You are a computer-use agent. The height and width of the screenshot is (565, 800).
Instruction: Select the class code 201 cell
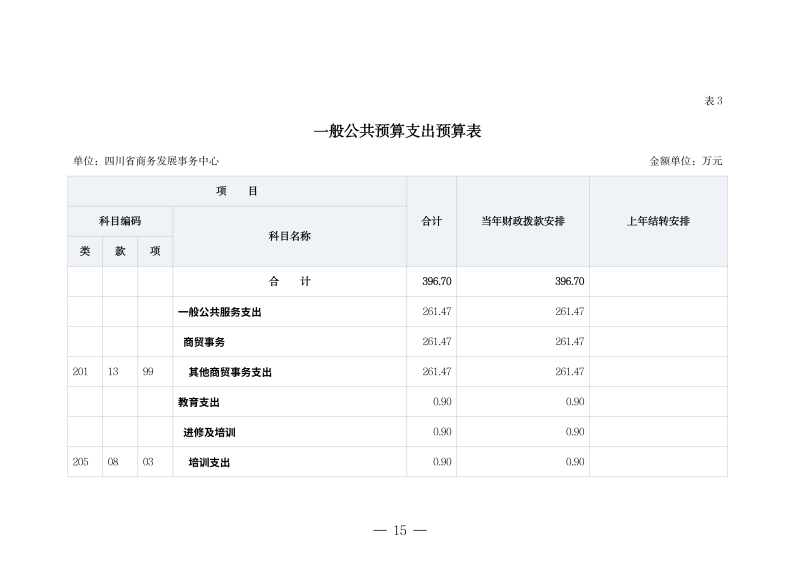click(81, 372)
